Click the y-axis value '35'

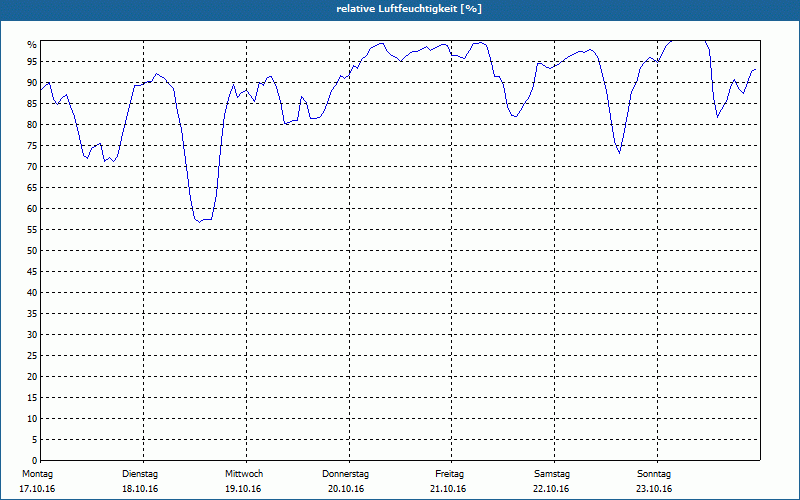[x=32, y=314]
